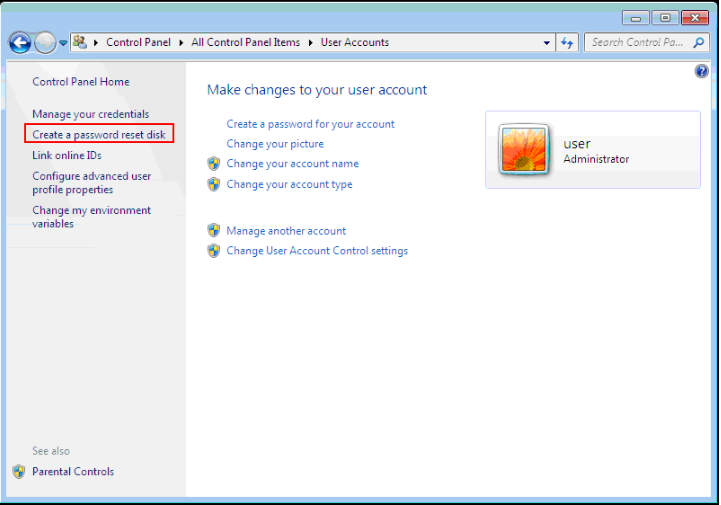Click the blue Back navigation arrow
This screenshot has height=505, width=721.
click(x=20, y=43)
